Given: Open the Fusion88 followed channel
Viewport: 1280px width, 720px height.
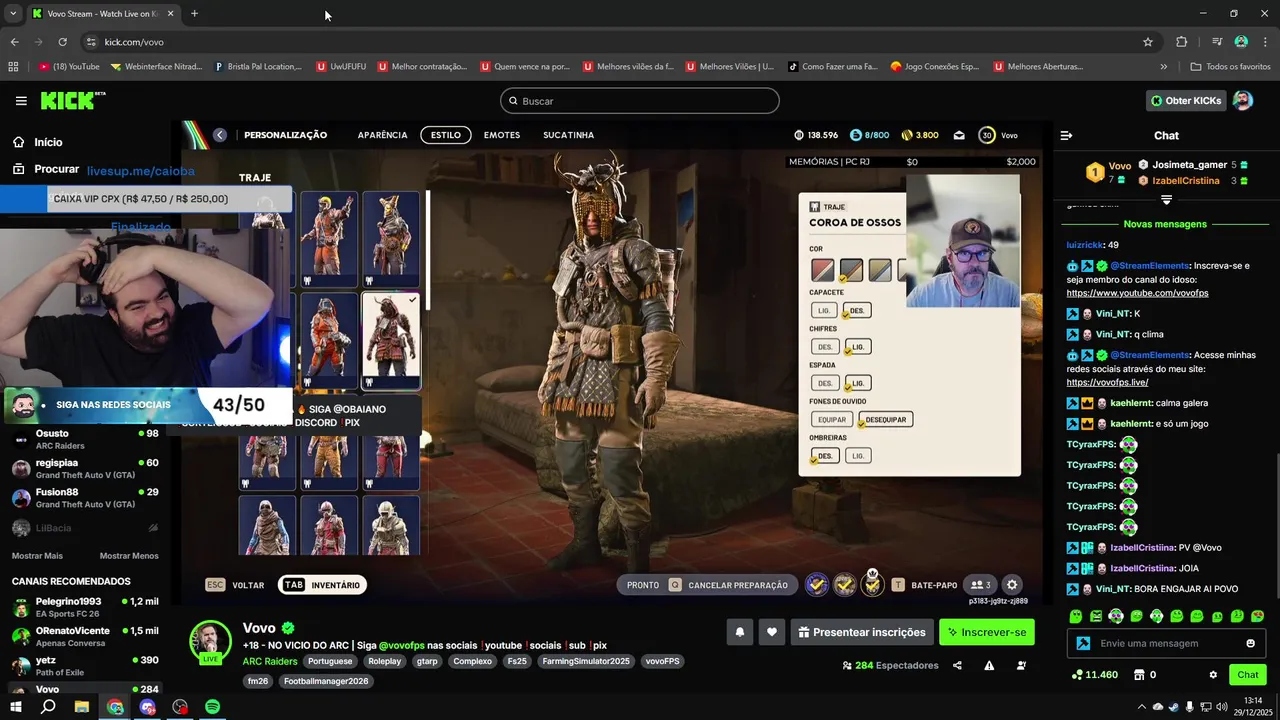Looking at the screenshot, I should (x=85, y=498).
